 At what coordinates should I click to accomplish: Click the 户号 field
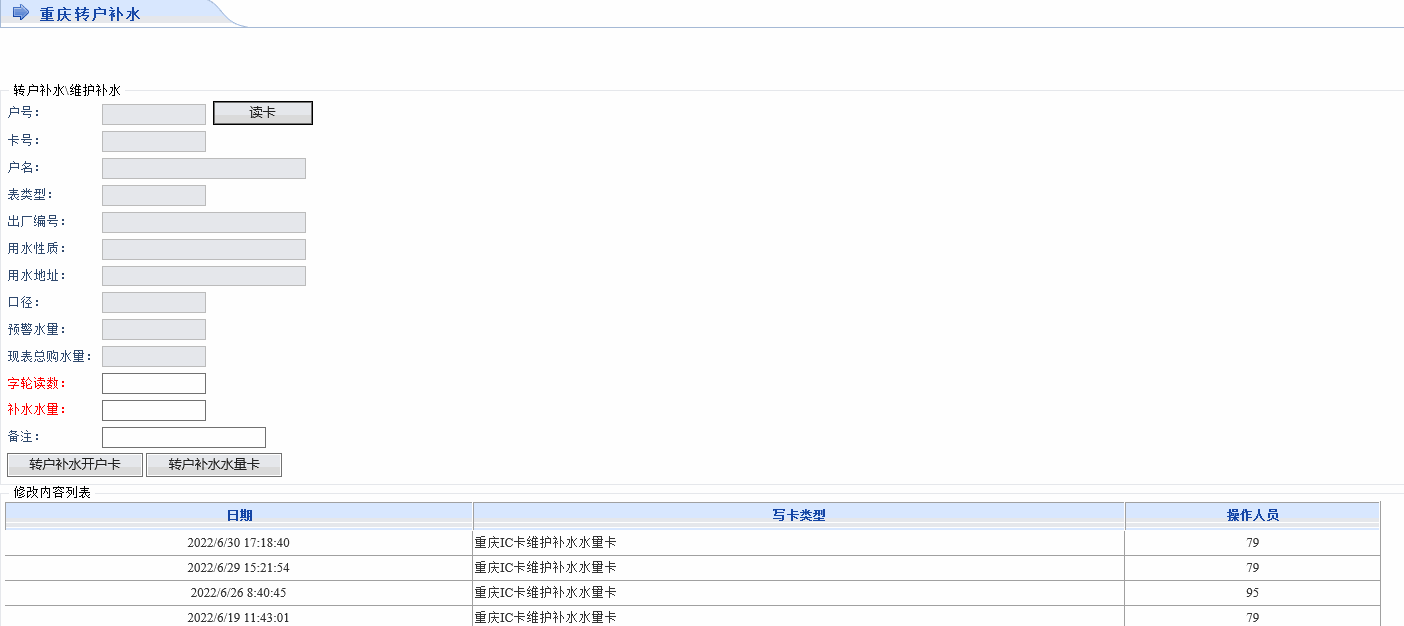tap(154, 114)
